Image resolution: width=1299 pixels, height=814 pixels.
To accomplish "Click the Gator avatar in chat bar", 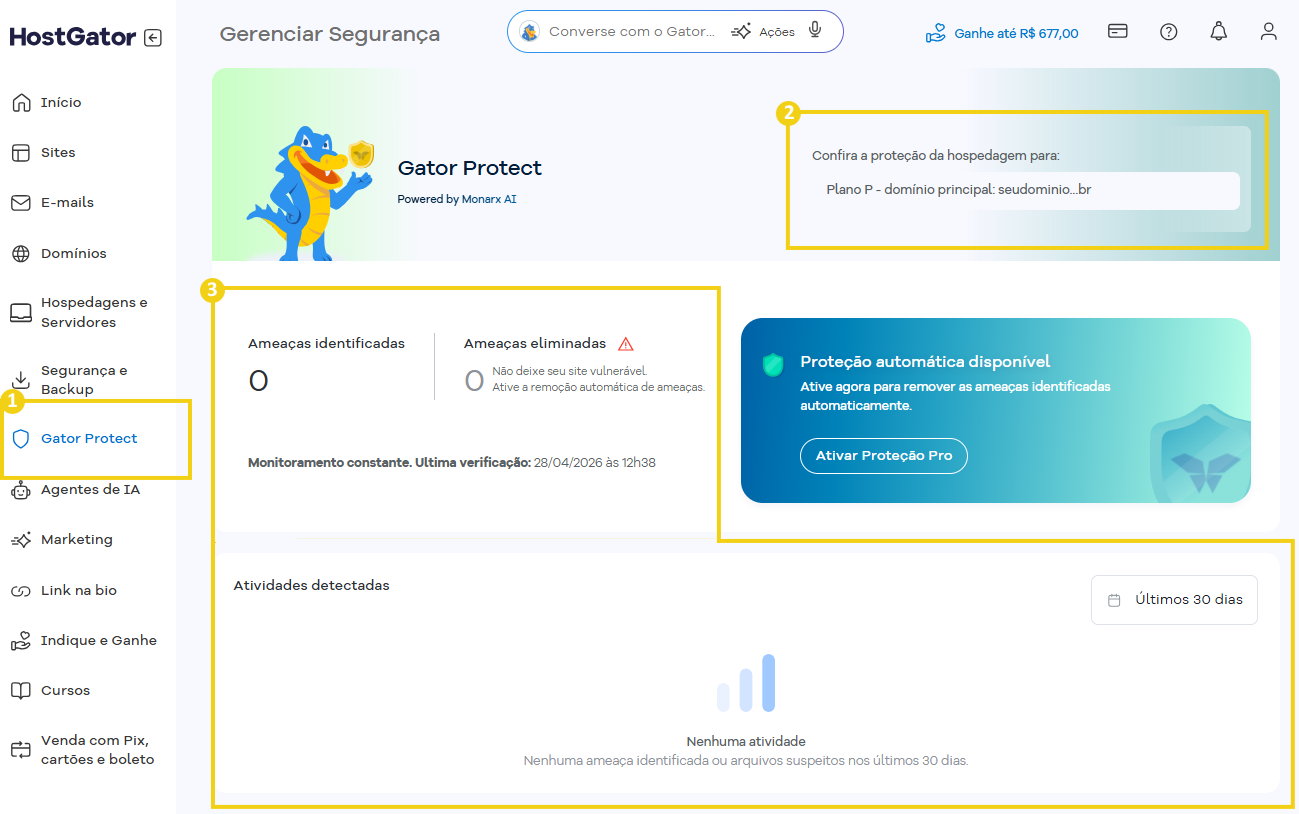I will (530, 32).
